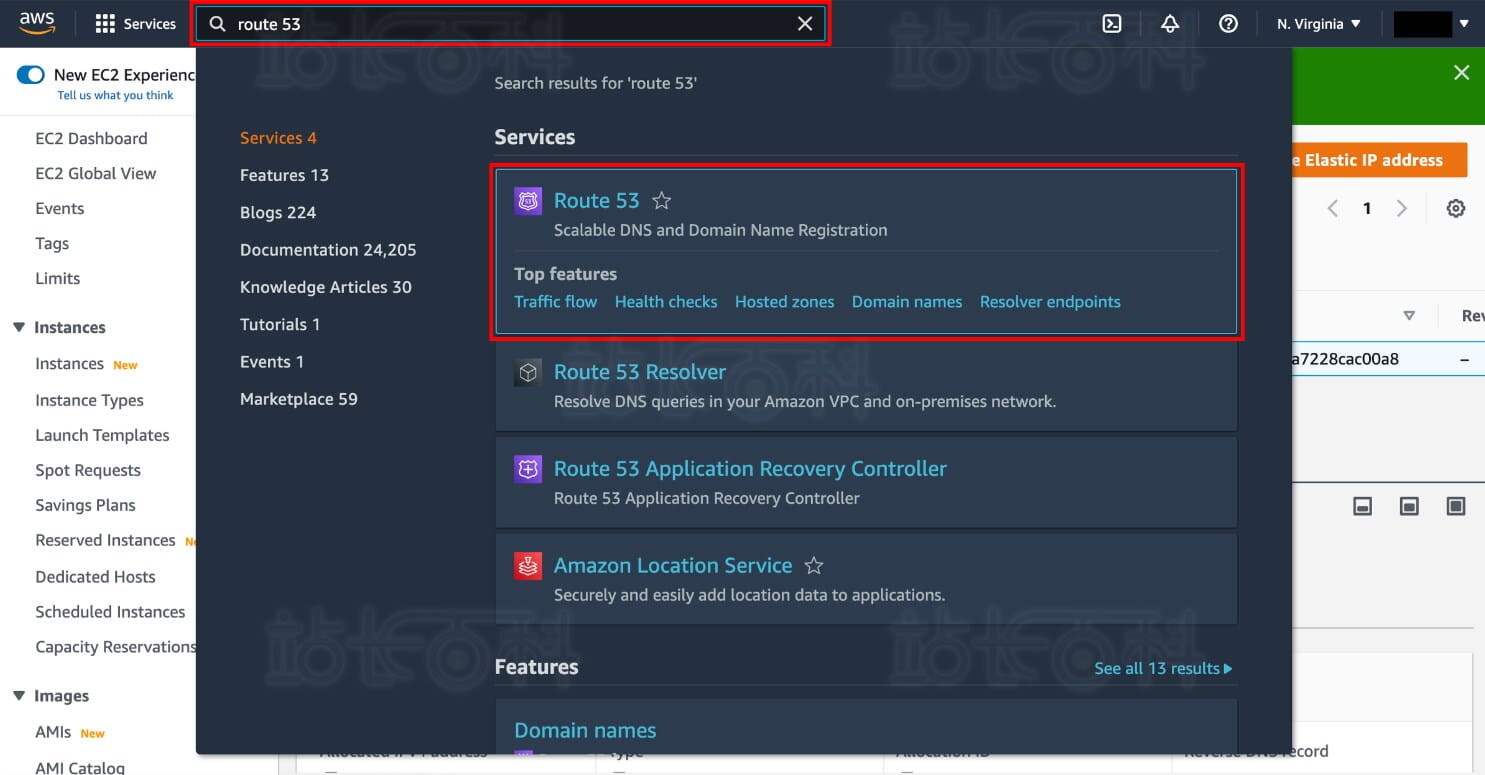The width and height of the screenshot is (1485, 775).
Task: Collapse the Images section in the sidebar
Action: pos(19,696)
